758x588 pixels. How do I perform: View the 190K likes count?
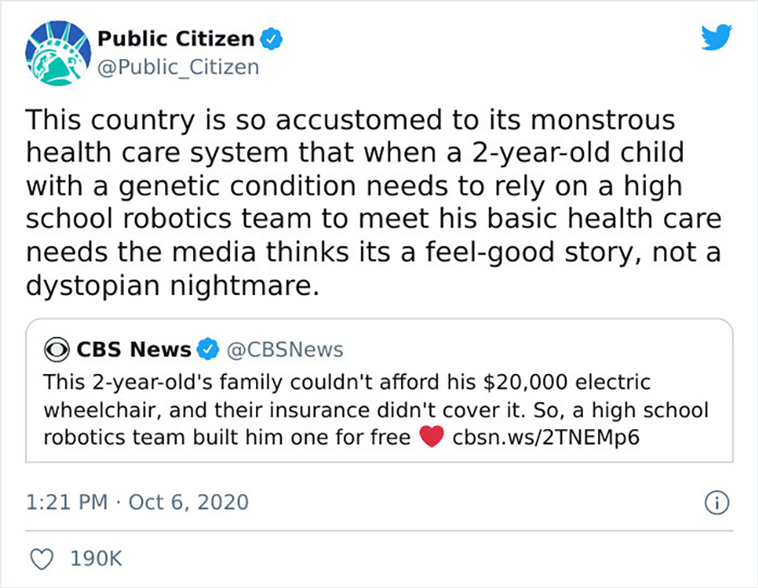coord(96,559)
